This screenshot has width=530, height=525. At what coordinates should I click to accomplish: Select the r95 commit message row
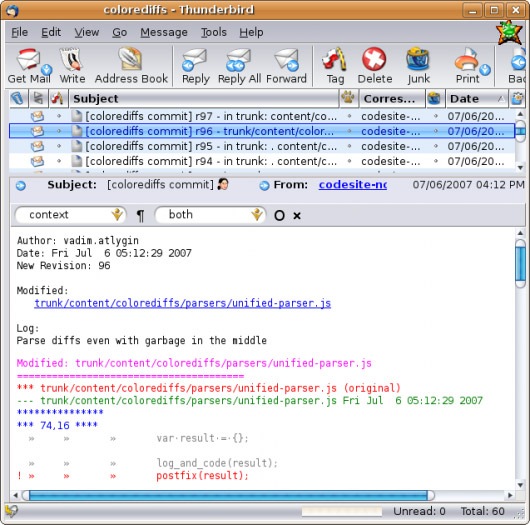pyautogui.click(x=262, y=146)
